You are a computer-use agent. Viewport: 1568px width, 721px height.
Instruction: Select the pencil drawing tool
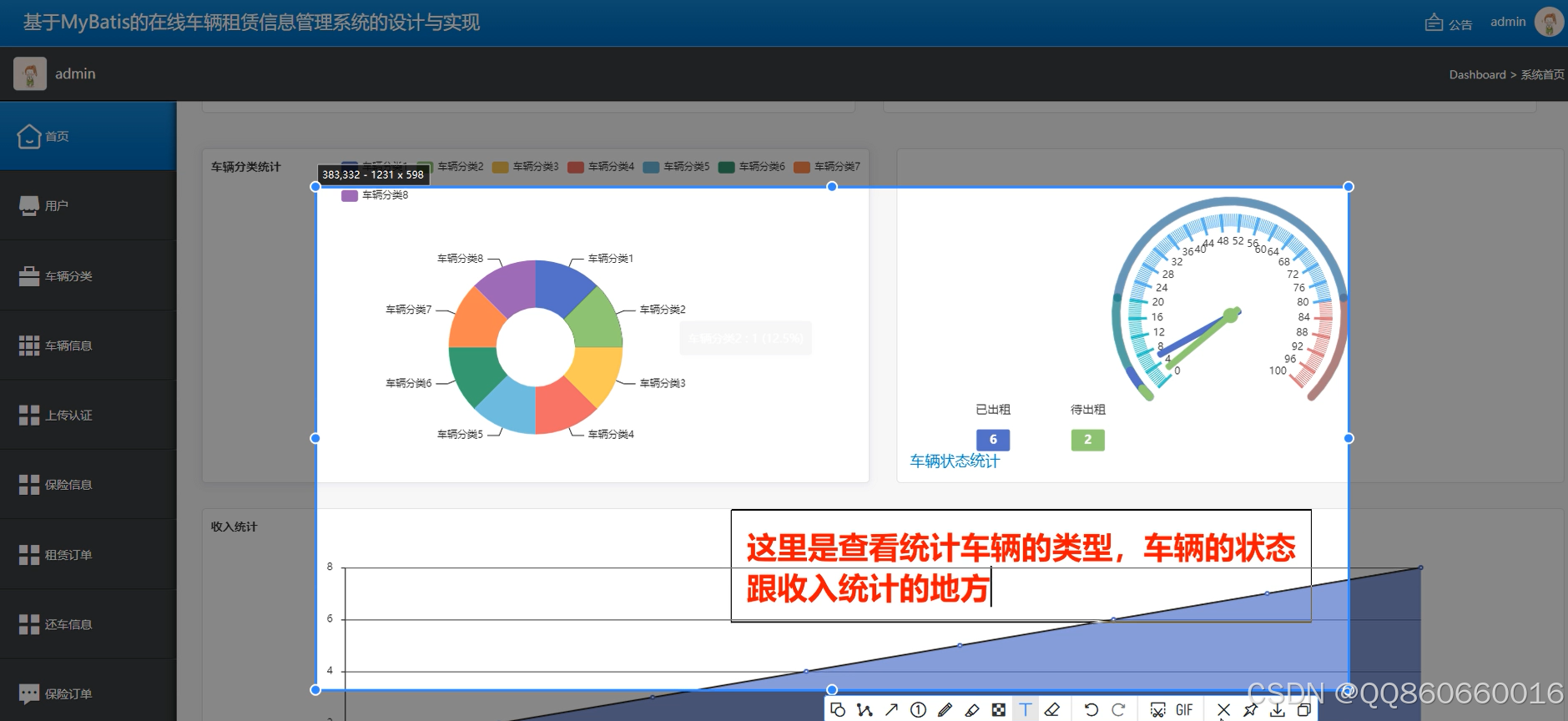945,709
